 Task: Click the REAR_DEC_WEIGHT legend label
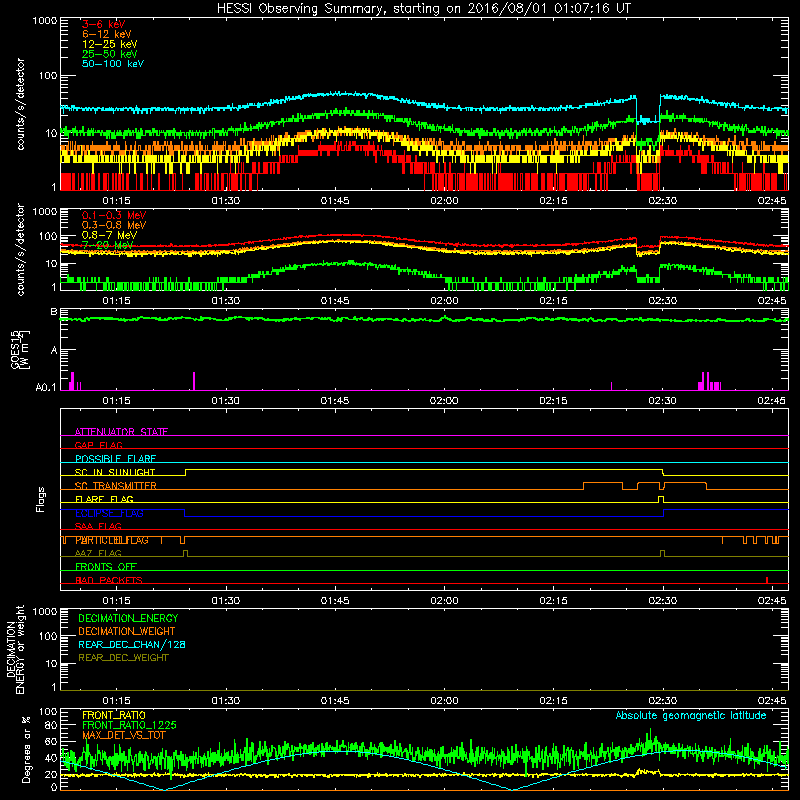pos(123,658)
